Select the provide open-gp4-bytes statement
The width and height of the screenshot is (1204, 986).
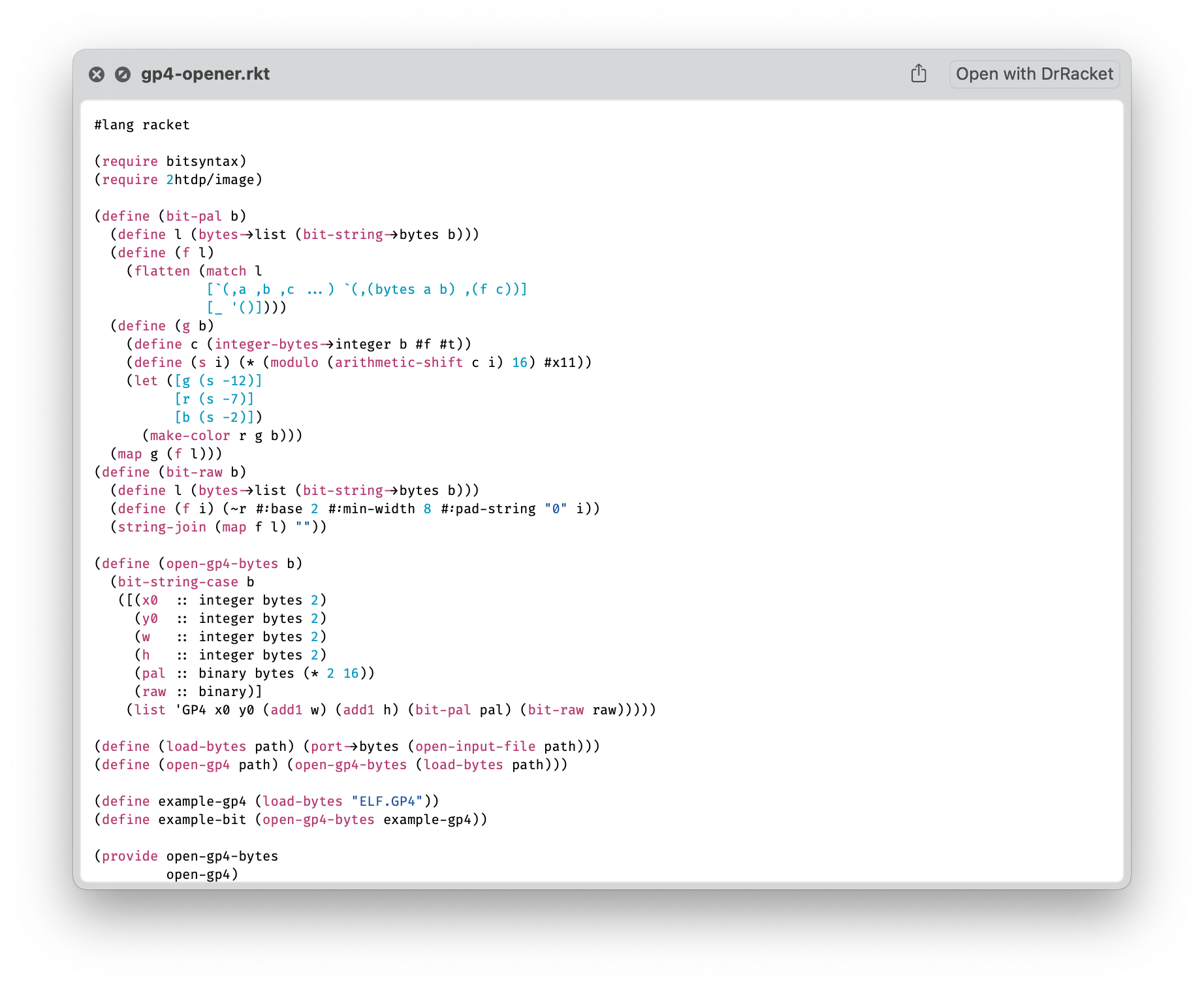point(186,856)
